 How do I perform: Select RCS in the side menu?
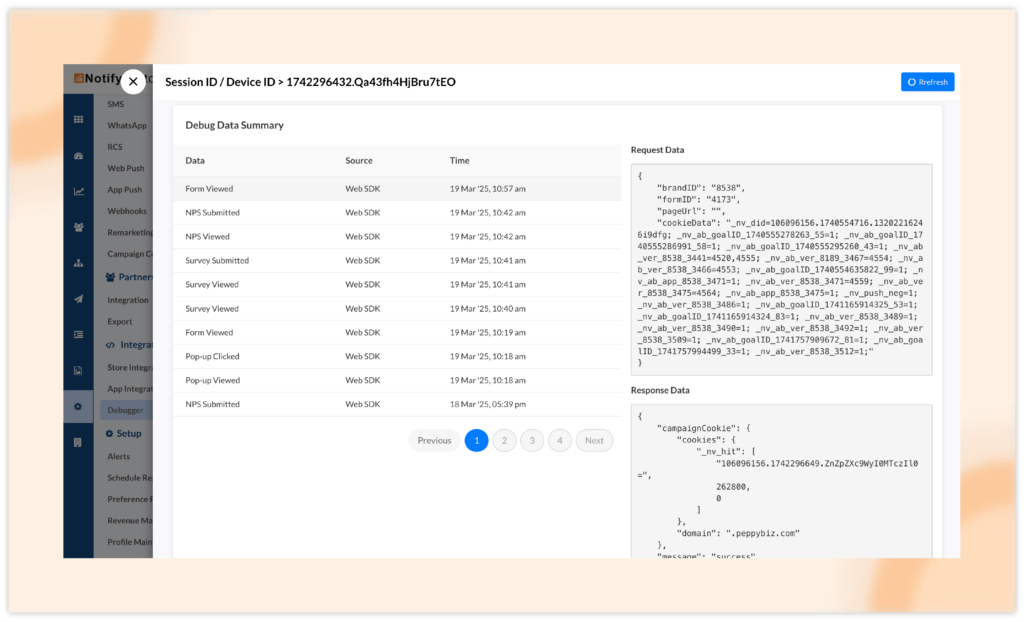(115, 147)
